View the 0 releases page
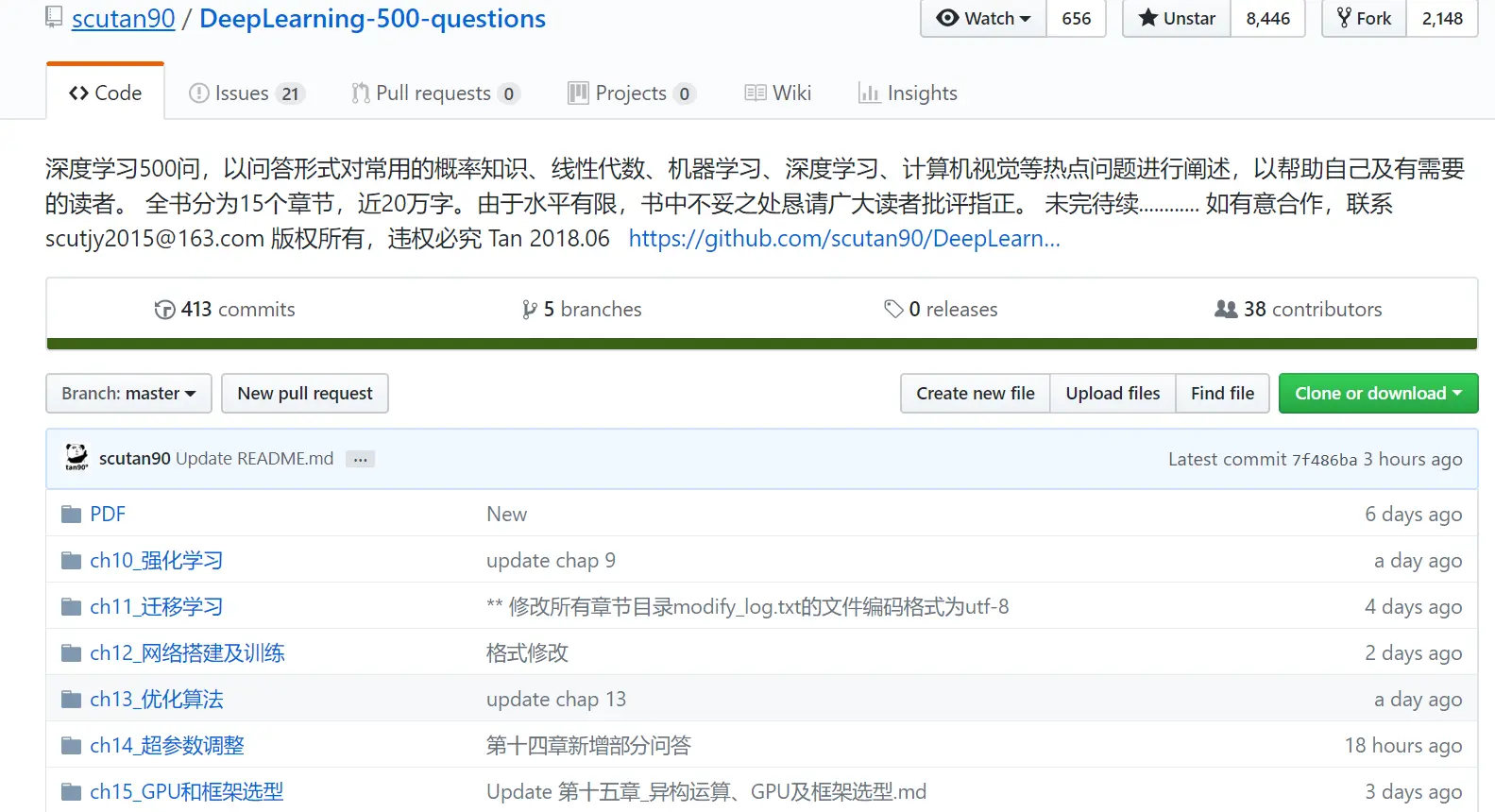This screenshot has height=812, width=1495. (941, 309)
